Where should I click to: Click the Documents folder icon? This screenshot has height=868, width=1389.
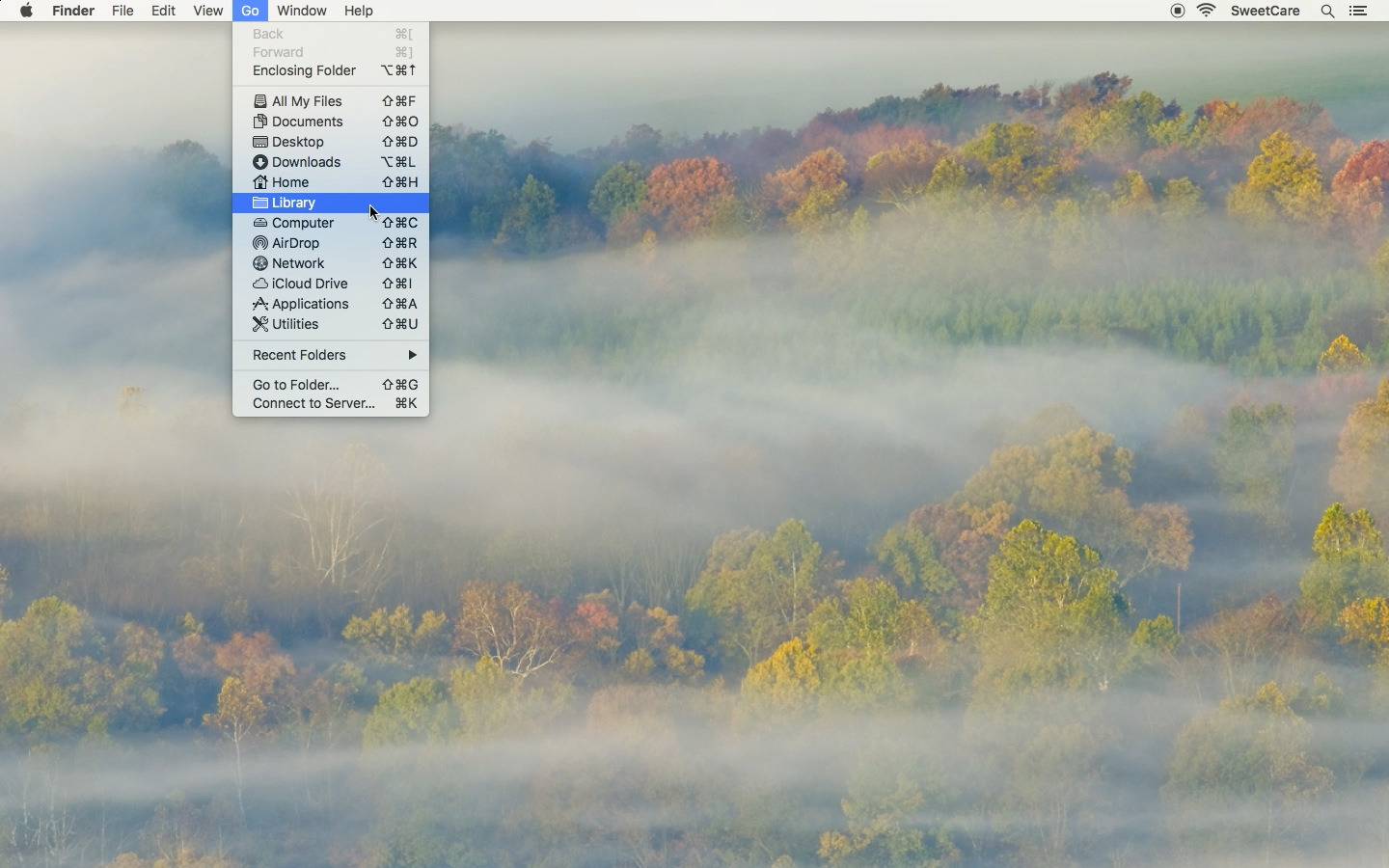[259, 122]
